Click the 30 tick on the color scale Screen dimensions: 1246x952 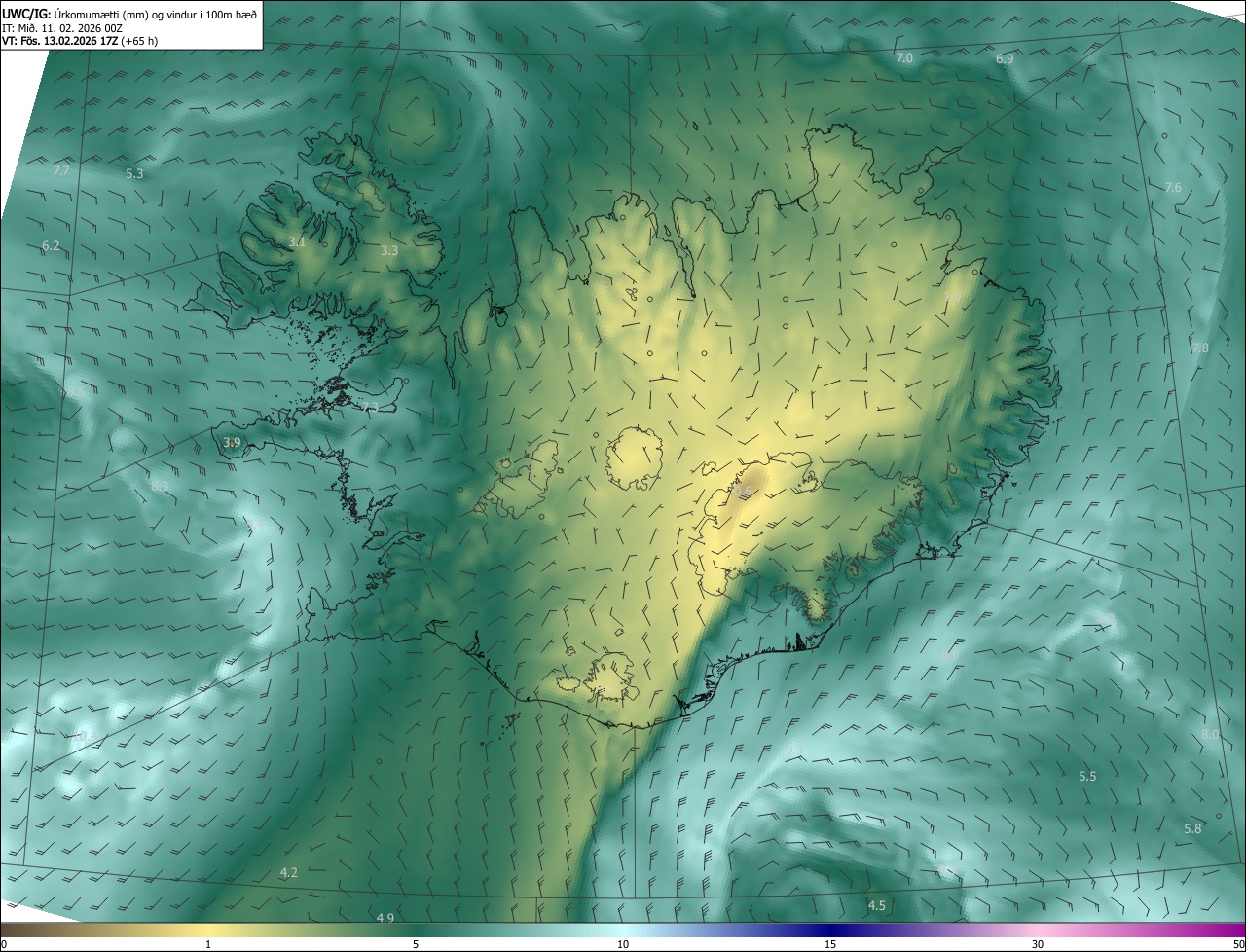tap(1038, 945)
